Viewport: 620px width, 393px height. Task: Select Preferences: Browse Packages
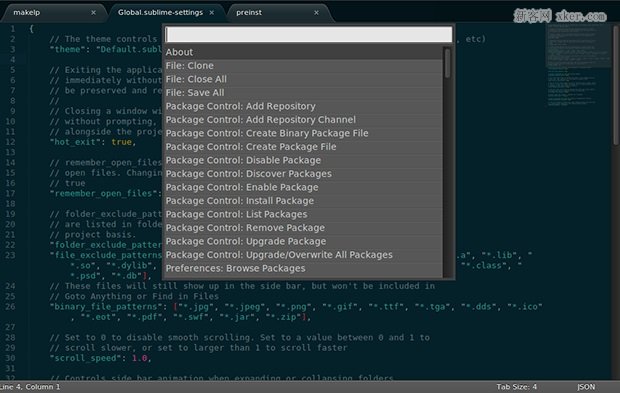tap(303, 268)
